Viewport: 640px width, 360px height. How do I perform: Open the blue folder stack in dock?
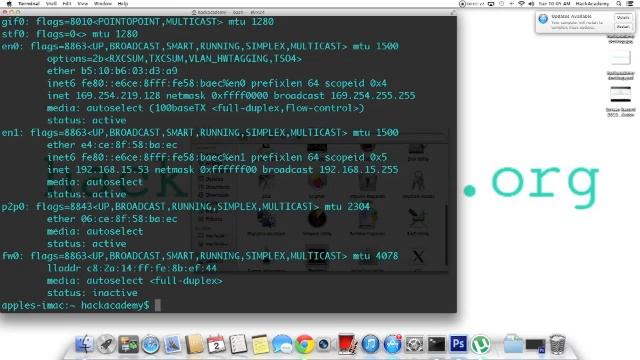(513, 344)
